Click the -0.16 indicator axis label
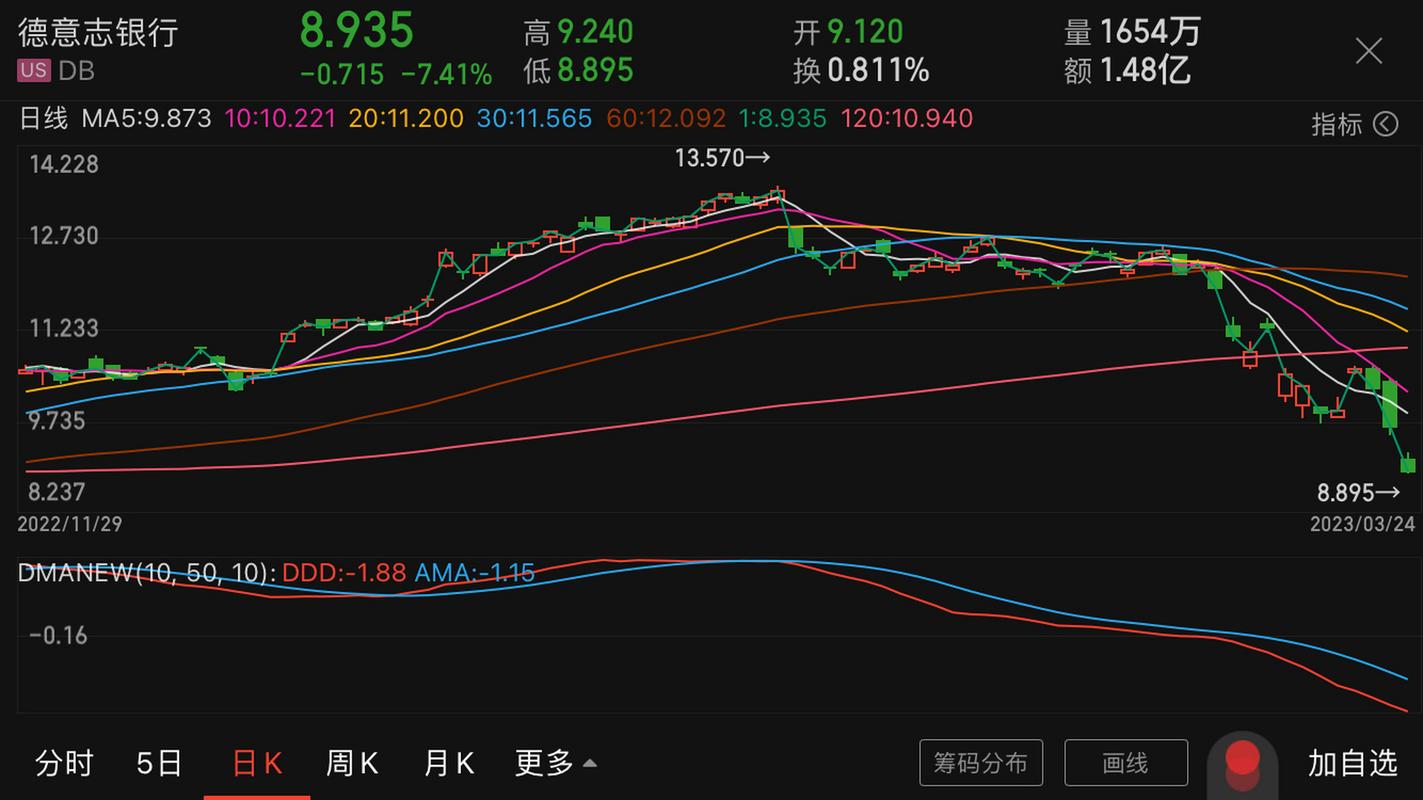Screen dimensions: 1423x800 [x=57, y=635]
